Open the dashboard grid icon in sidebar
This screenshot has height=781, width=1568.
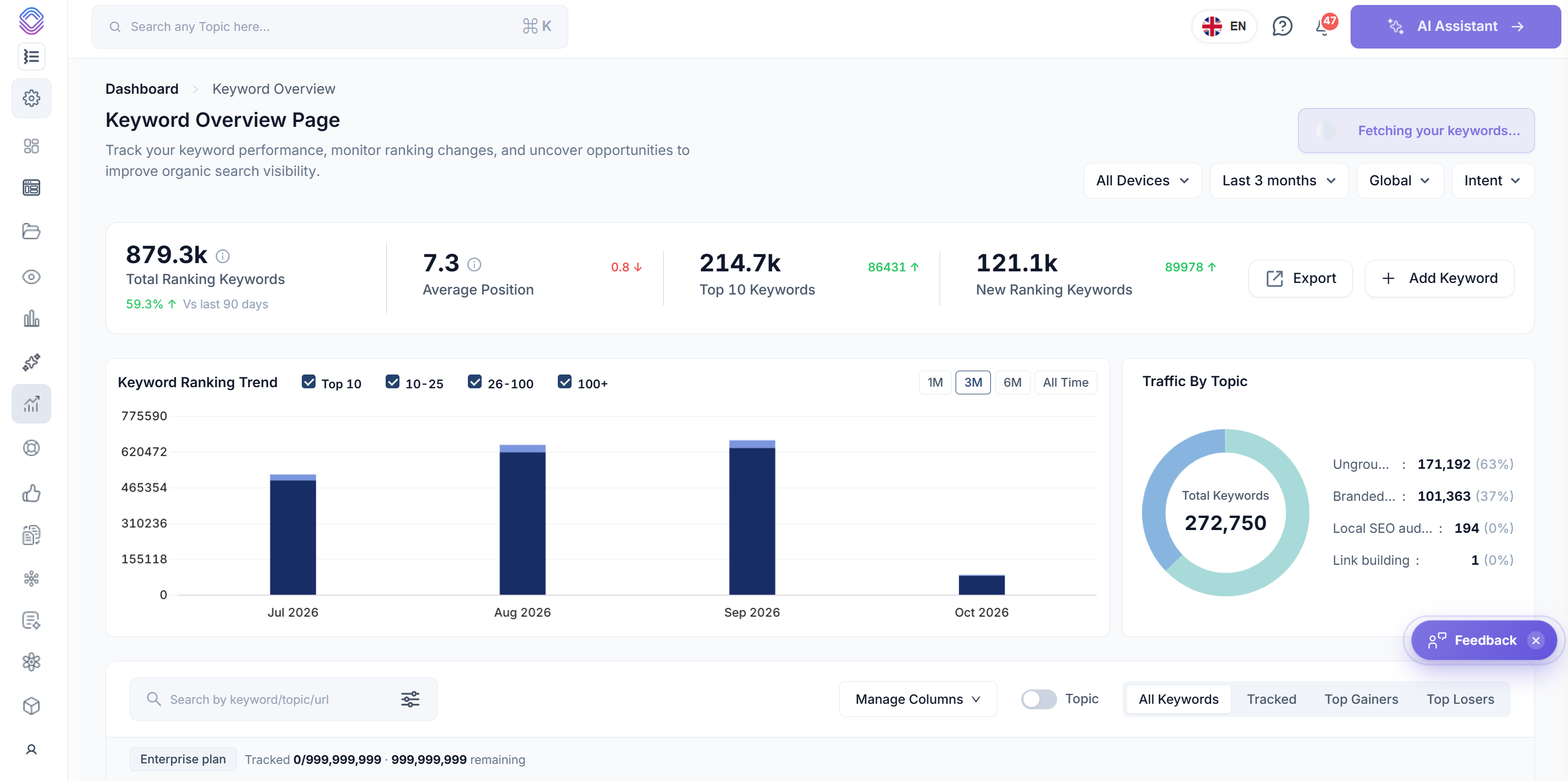pyautogui.click(x=31, y=146)
